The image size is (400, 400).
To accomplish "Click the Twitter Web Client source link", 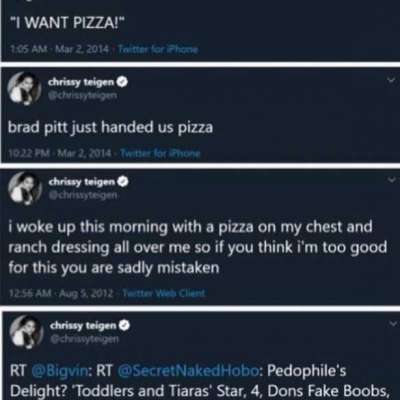I will [x=164, y=293].
